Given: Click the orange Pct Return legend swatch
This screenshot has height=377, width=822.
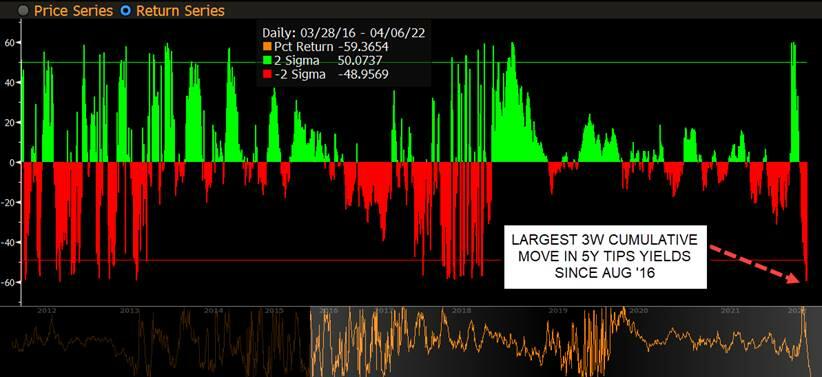Looking at the screenshot, I should click(x=266, y=47).
